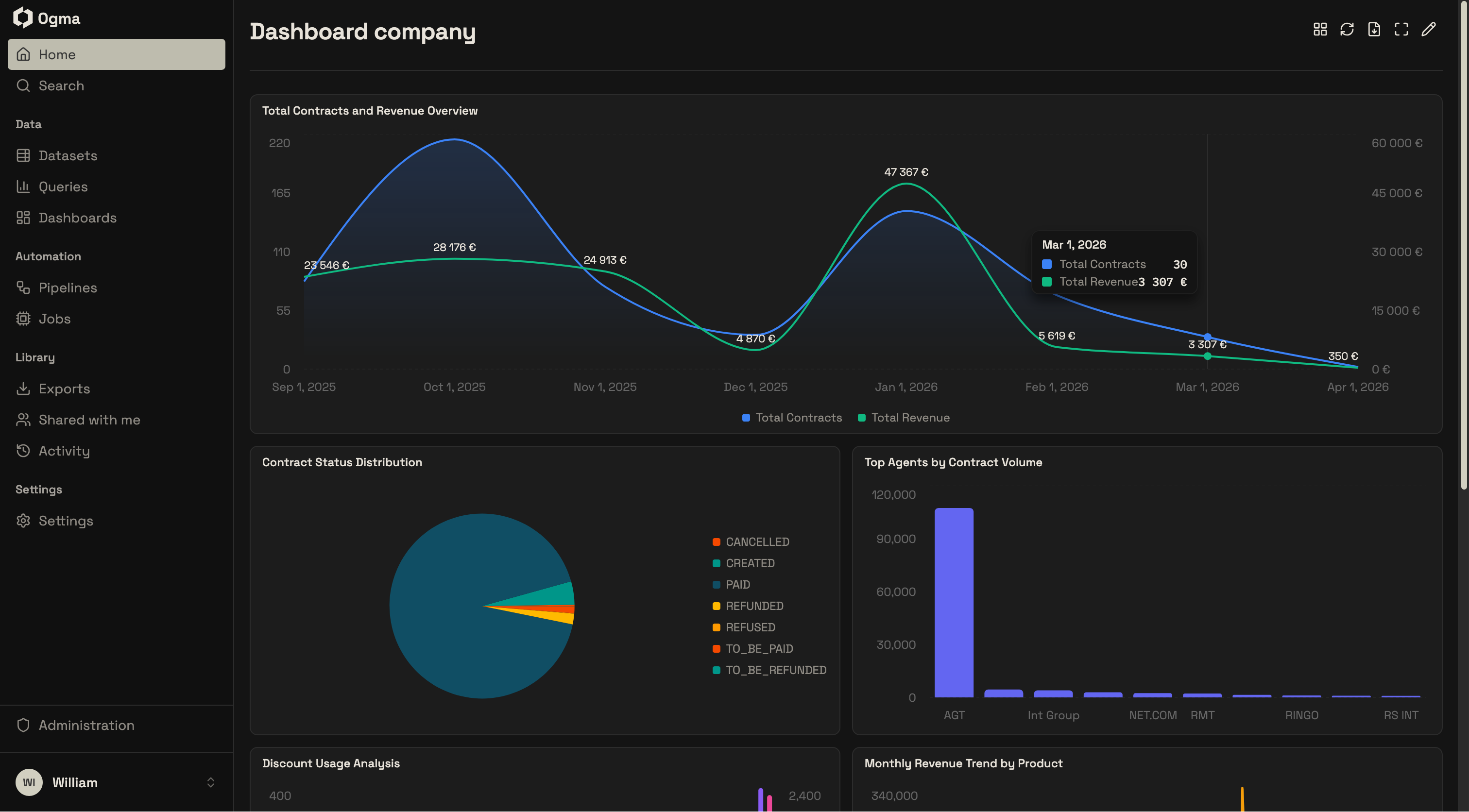The width and height of the screenshot is (1469, 812).
Task: Click the Int Group axis label
Action: (x=1053, y=715)
